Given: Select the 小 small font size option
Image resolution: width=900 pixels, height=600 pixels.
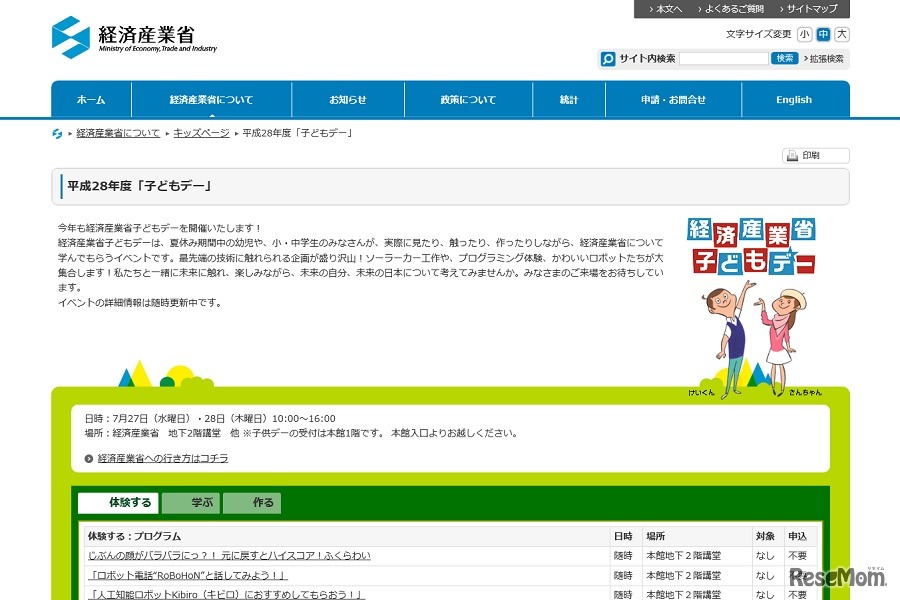Looking at the screenshot, I should coord(803,33).
